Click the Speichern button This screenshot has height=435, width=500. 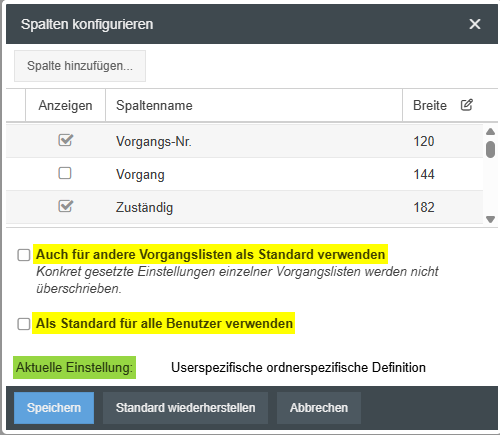tap(54, 408)
